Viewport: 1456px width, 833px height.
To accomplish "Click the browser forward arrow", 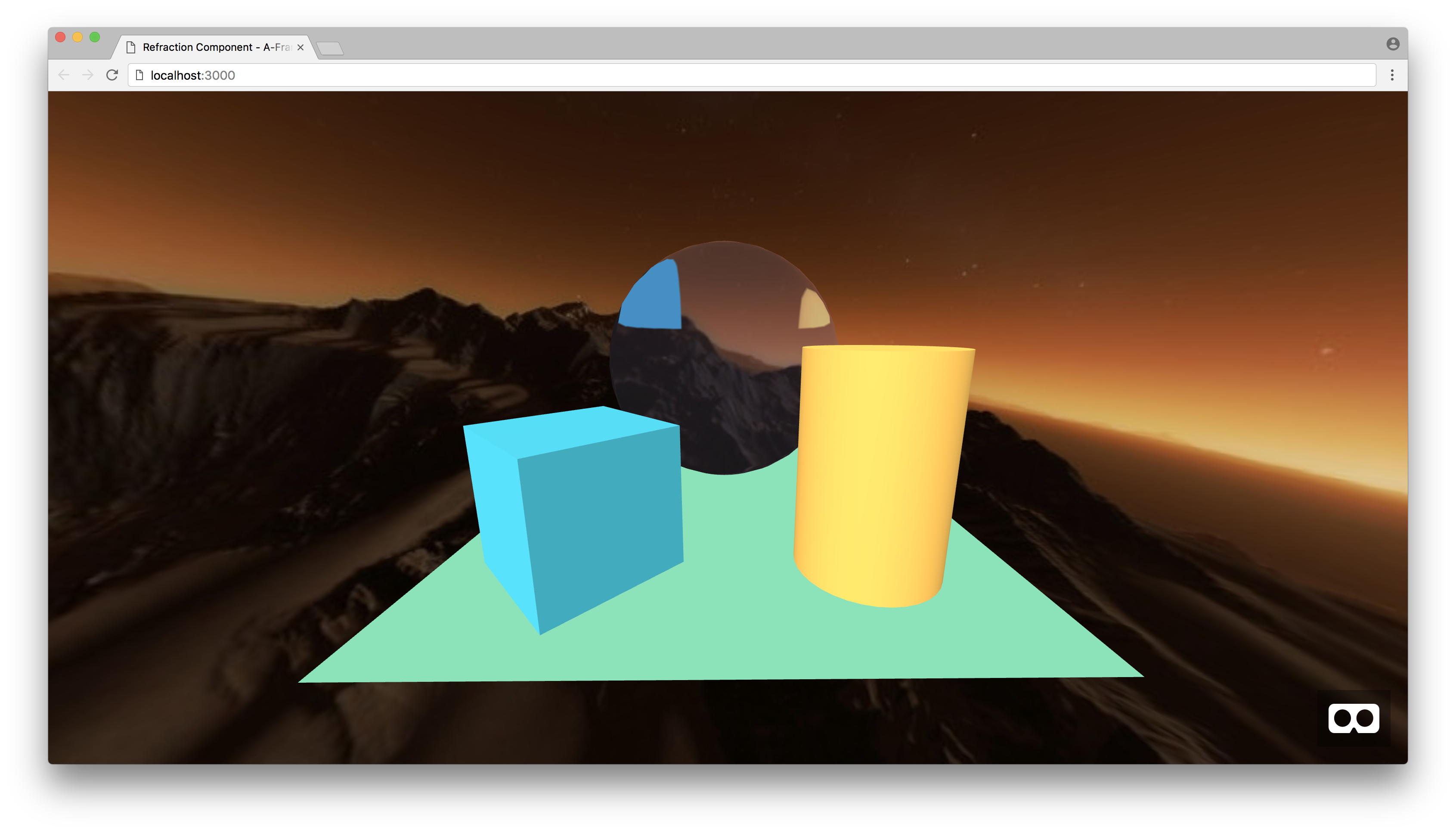I will point(87,75).
